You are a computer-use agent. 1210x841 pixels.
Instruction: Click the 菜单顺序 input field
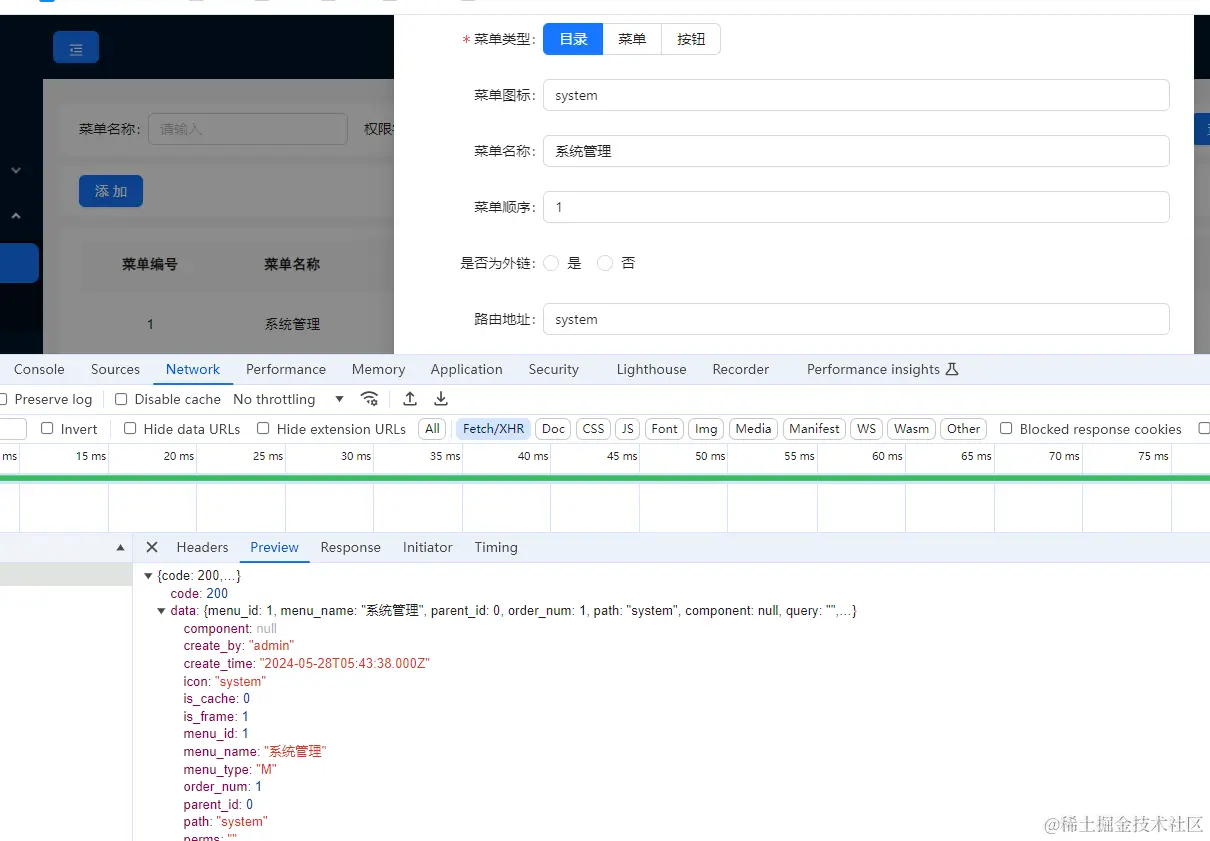click(856, 207)
